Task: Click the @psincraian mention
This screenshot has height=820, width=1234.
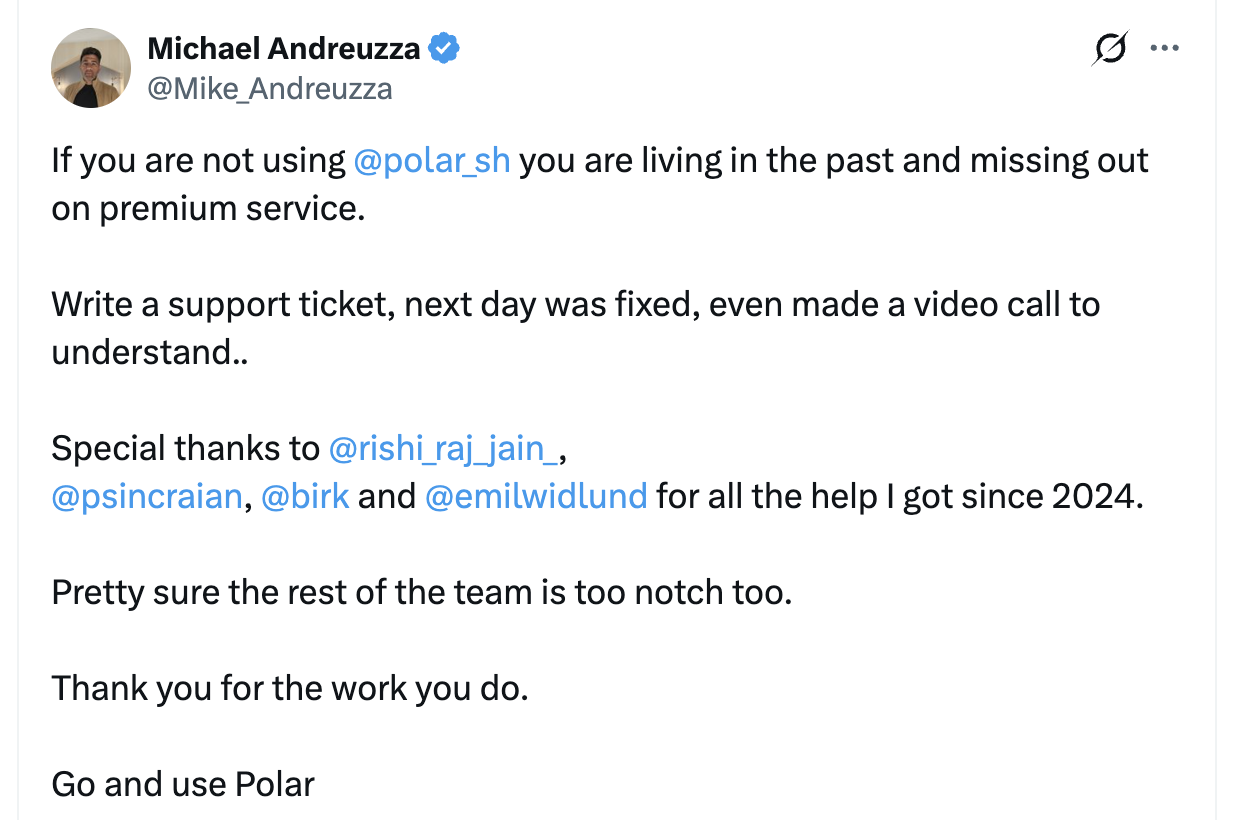Action: tap(146, 496)
